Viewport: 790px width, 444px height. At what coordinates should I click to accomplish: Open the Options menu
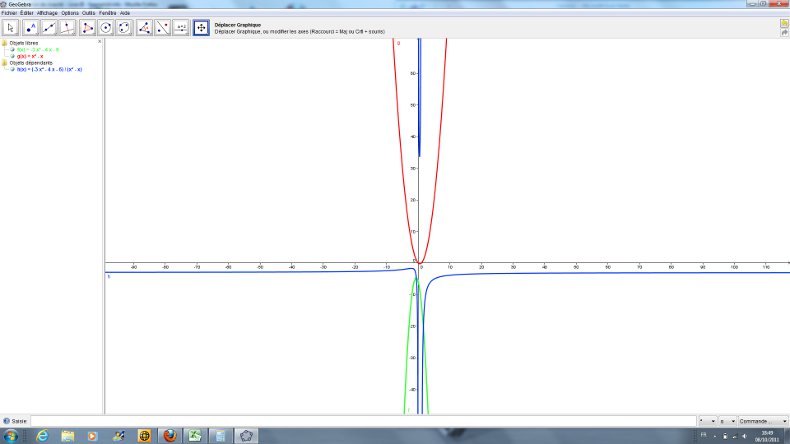coord(69,12)
